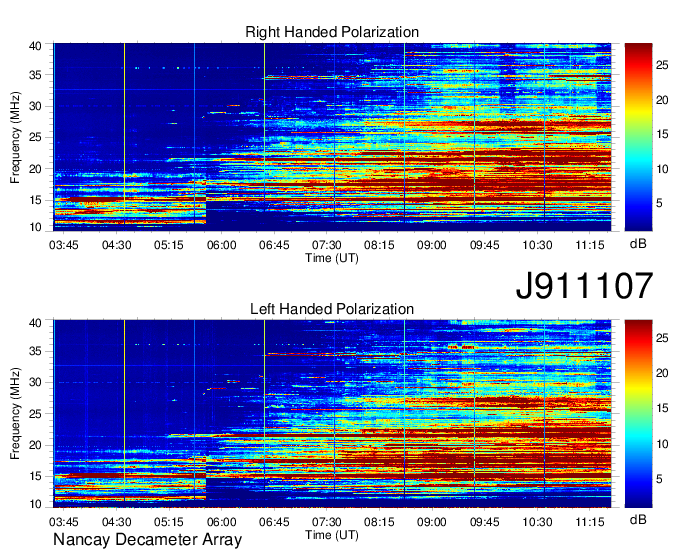Click Frequency (MHz) axis label of Right Handed plot
This screenshot has width=680, height=552.
15,137
